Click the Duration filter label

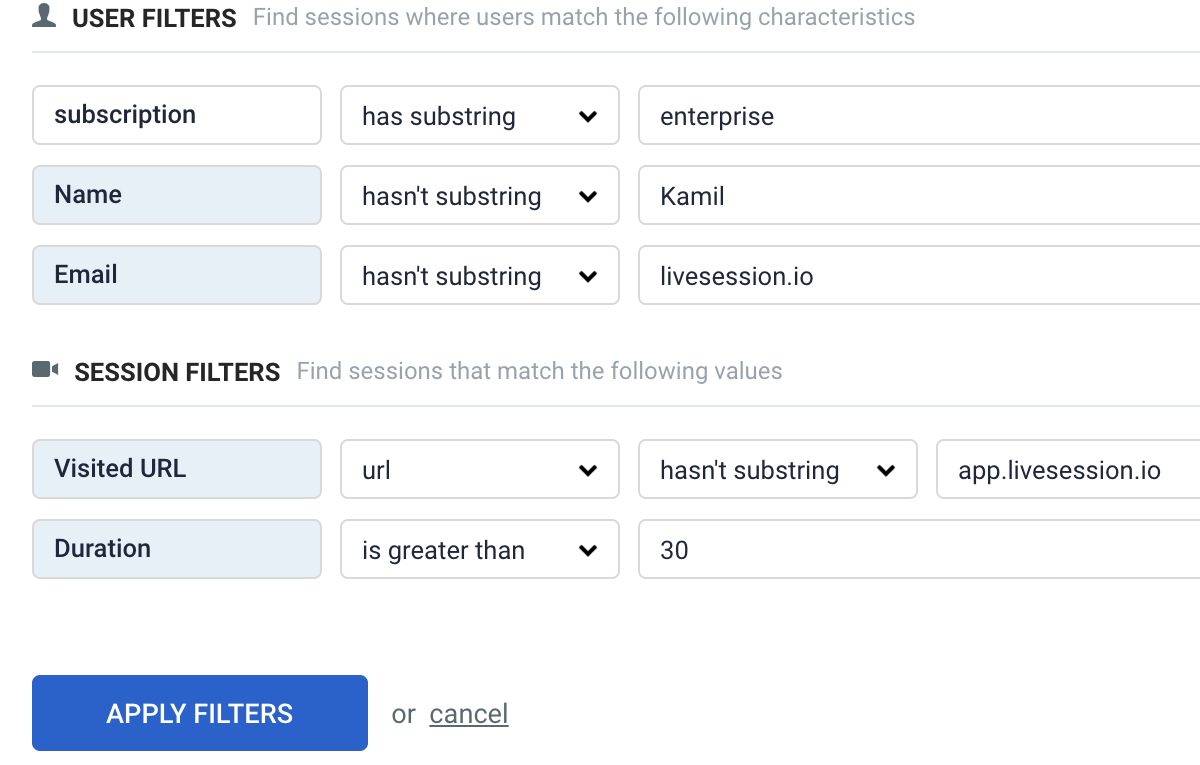[x=176, y=549]
